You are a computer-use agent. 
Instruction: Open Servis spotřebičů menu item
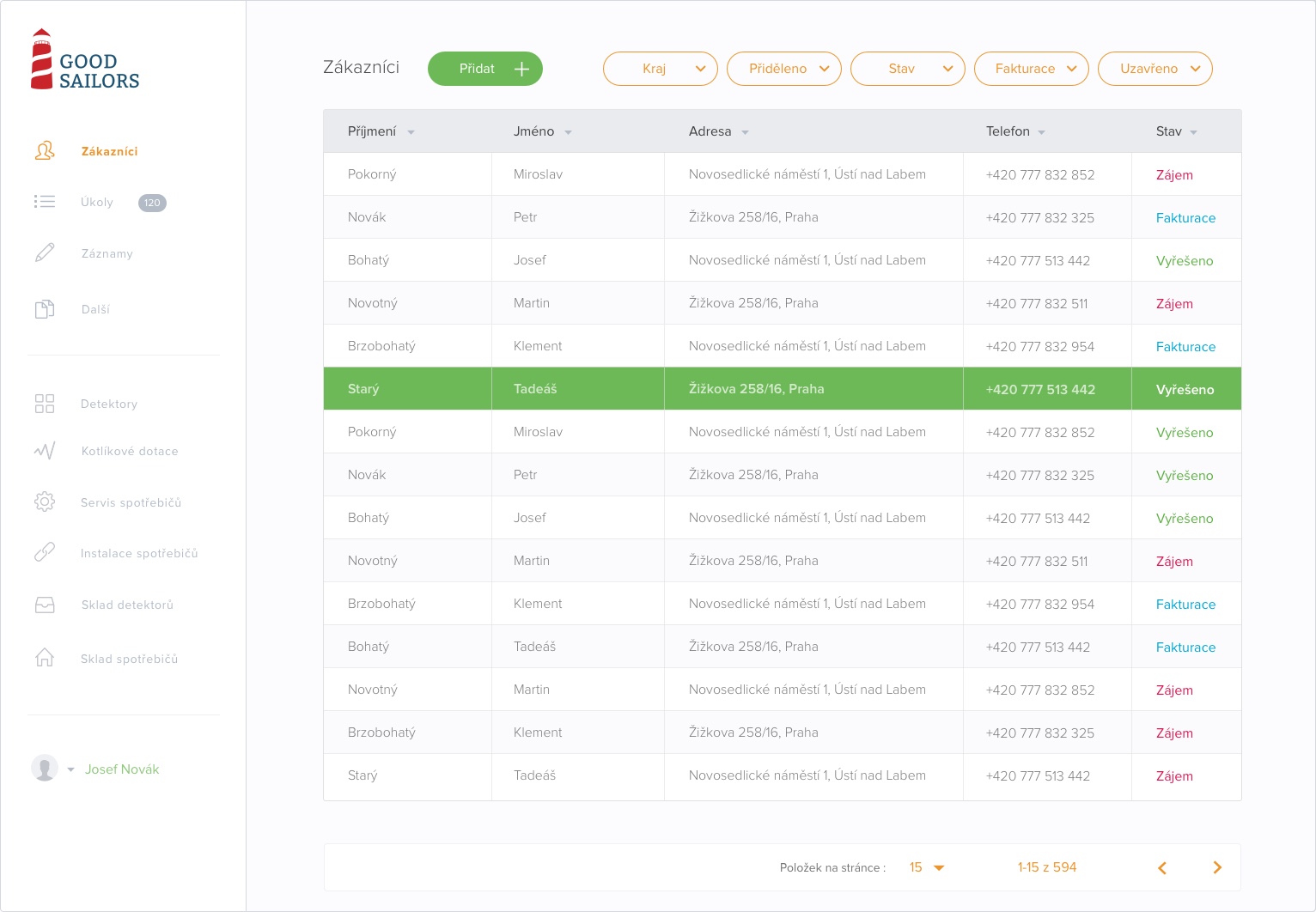coord(131,502)
